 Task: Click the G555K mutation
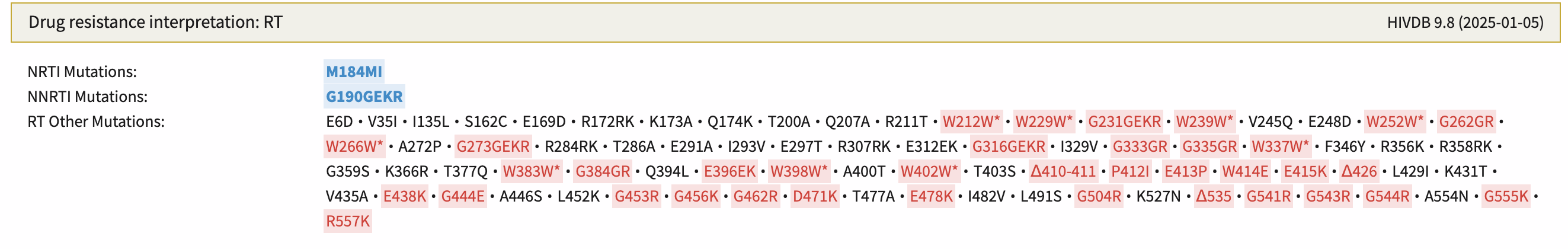click(x=1506, y=197)
